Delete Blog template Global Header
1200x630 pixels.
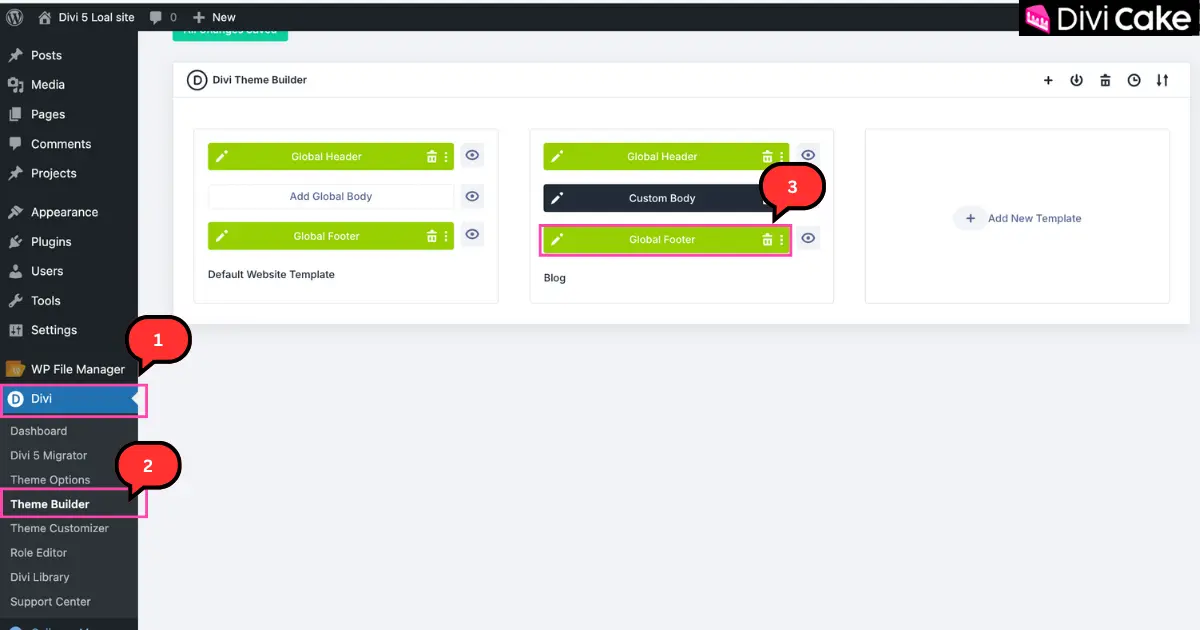coord(768,156)
